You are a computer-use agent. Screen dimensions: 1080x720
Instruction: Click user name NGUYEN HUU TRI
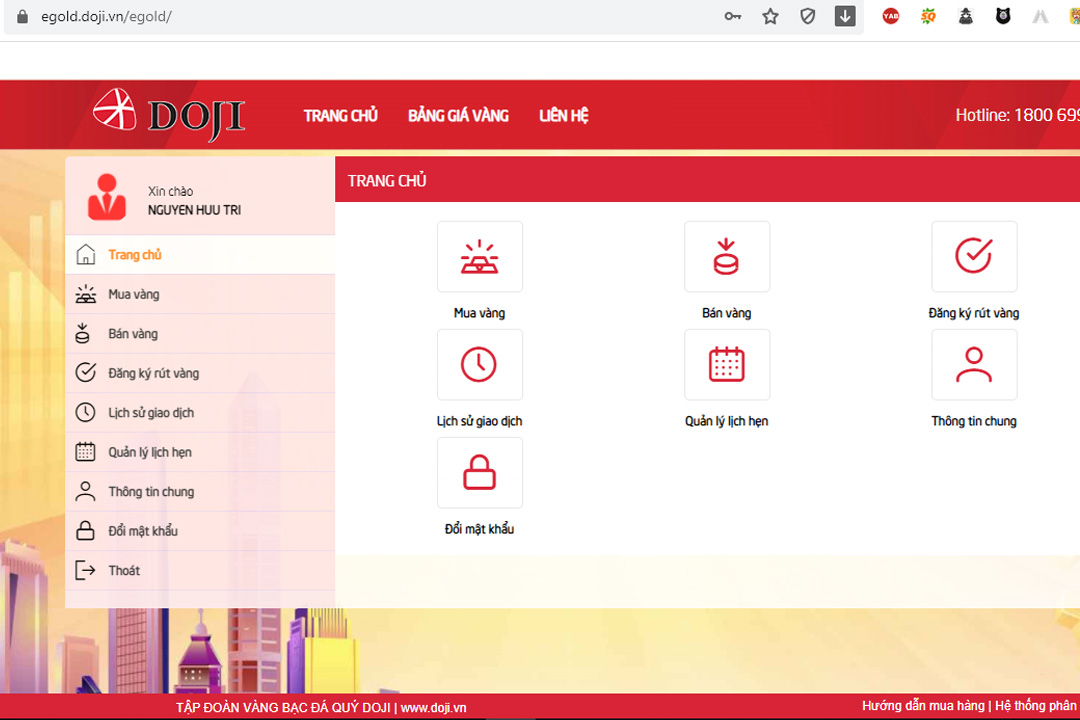click(194, 210)
